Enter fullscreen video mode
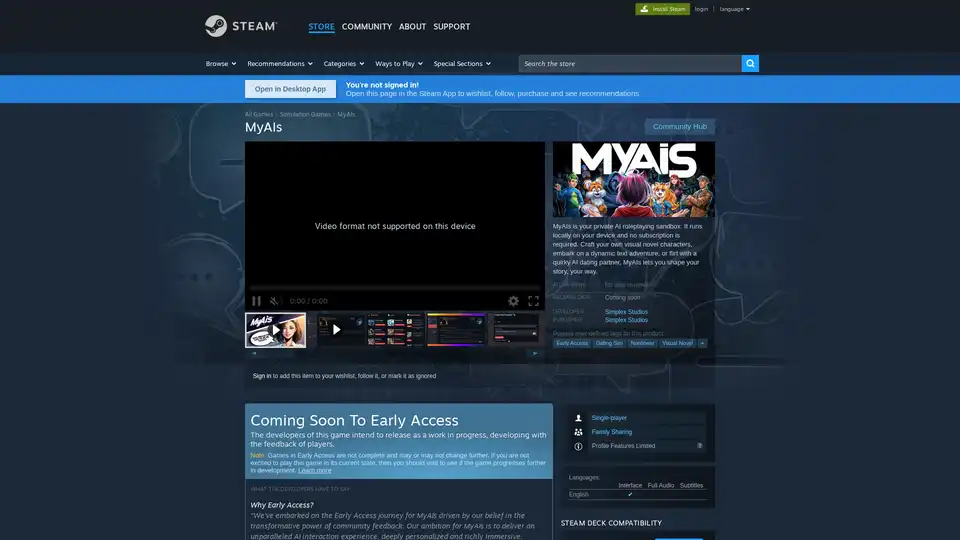This screenshot has width=960, height=540. coord(533,301)
